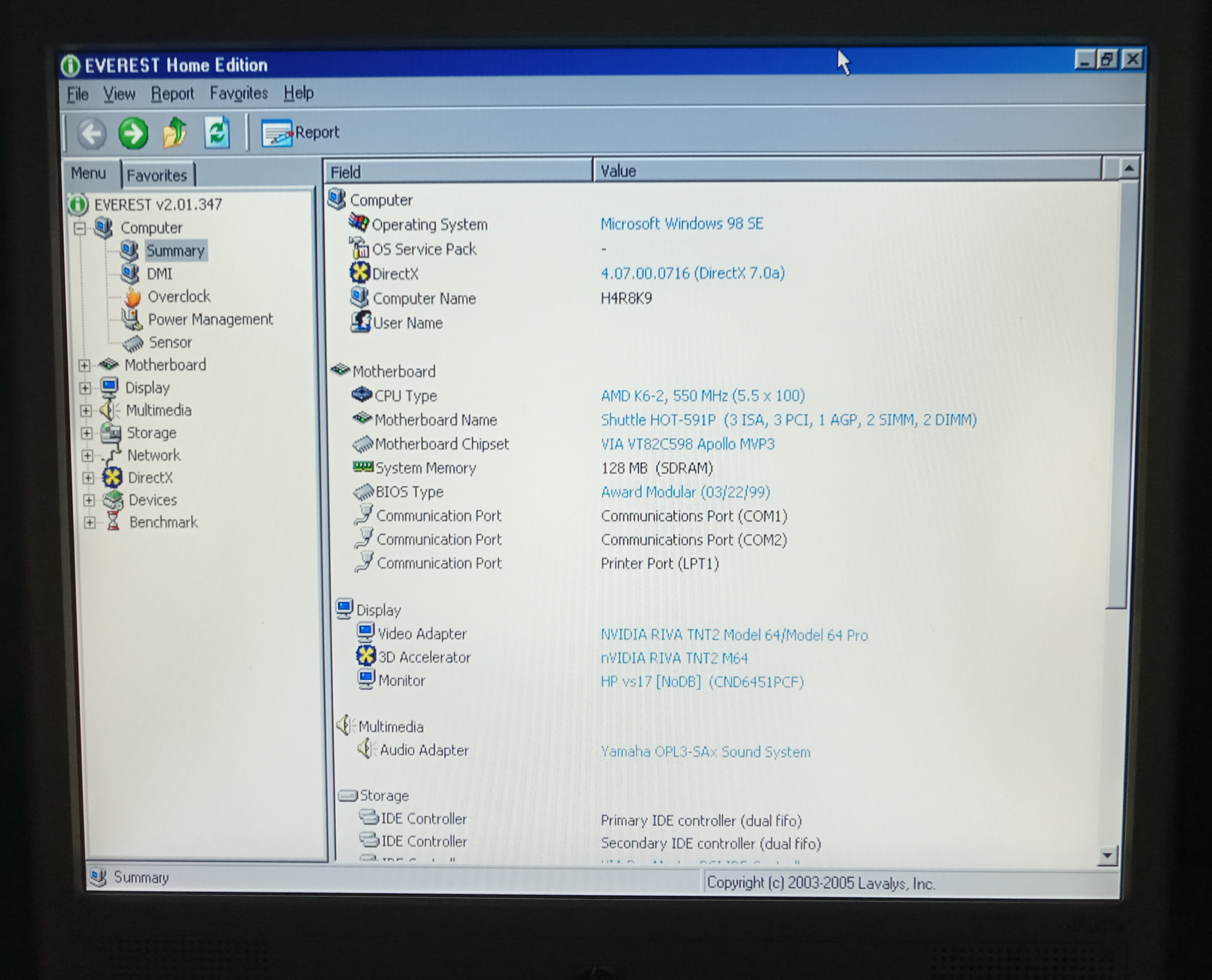Viewport: 1212px width, 980px height.
Task: Select the Sensor tree item
Action: (x=170, y=342)
